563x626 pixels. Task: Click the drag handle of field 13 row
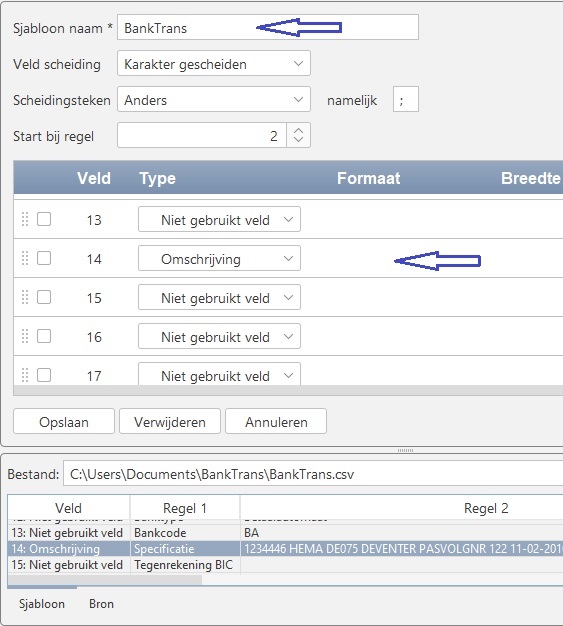click(x=25, y=219)
